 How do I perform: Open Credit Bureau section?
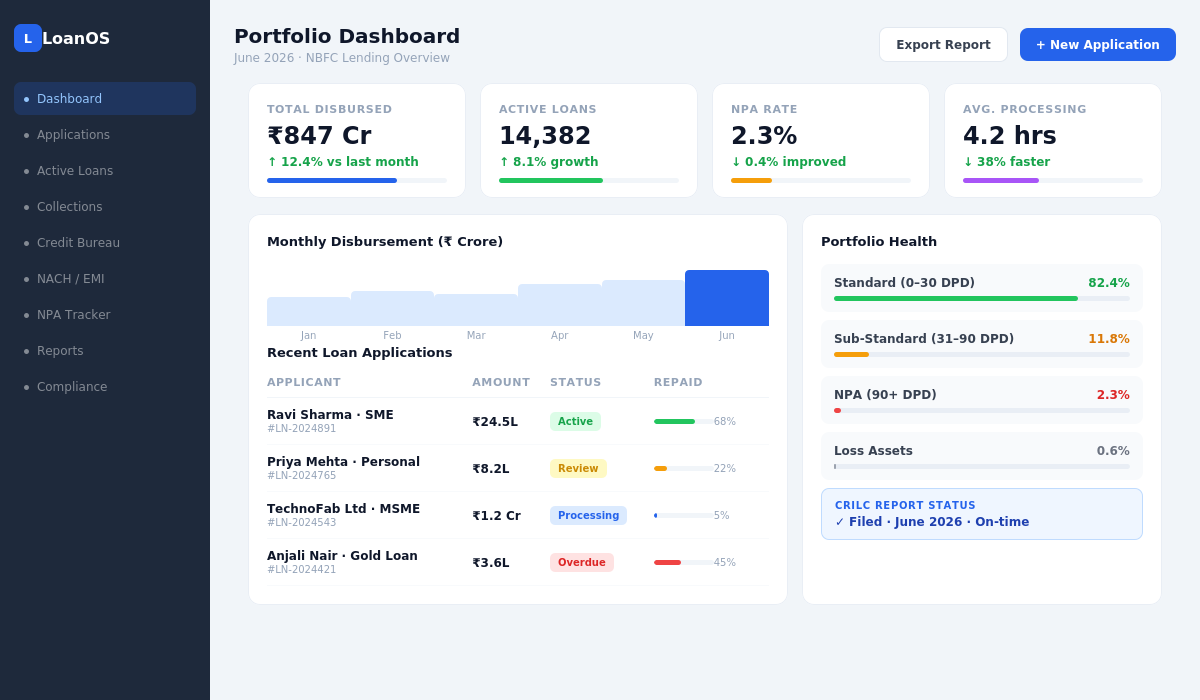[105, 243]
